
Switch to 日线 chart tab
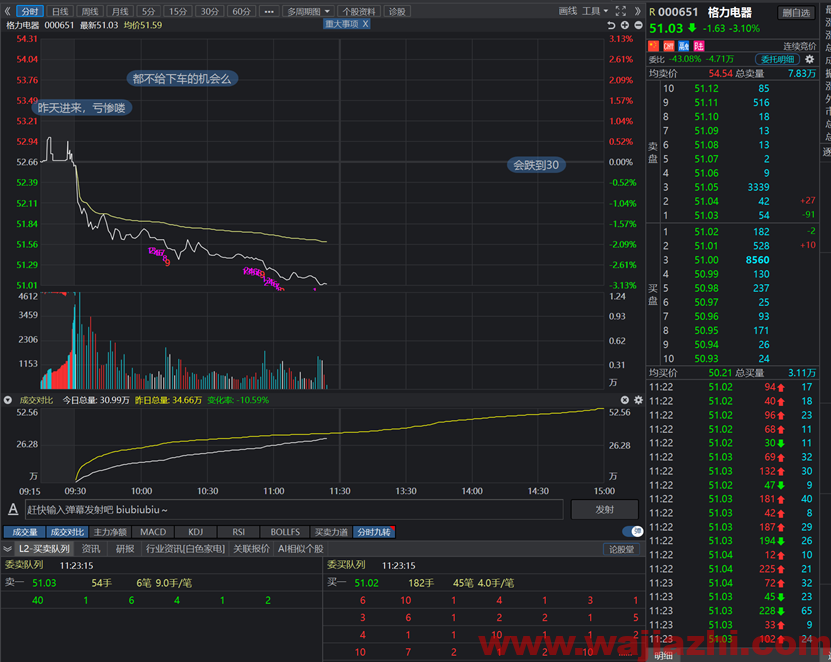pos(60,11)
